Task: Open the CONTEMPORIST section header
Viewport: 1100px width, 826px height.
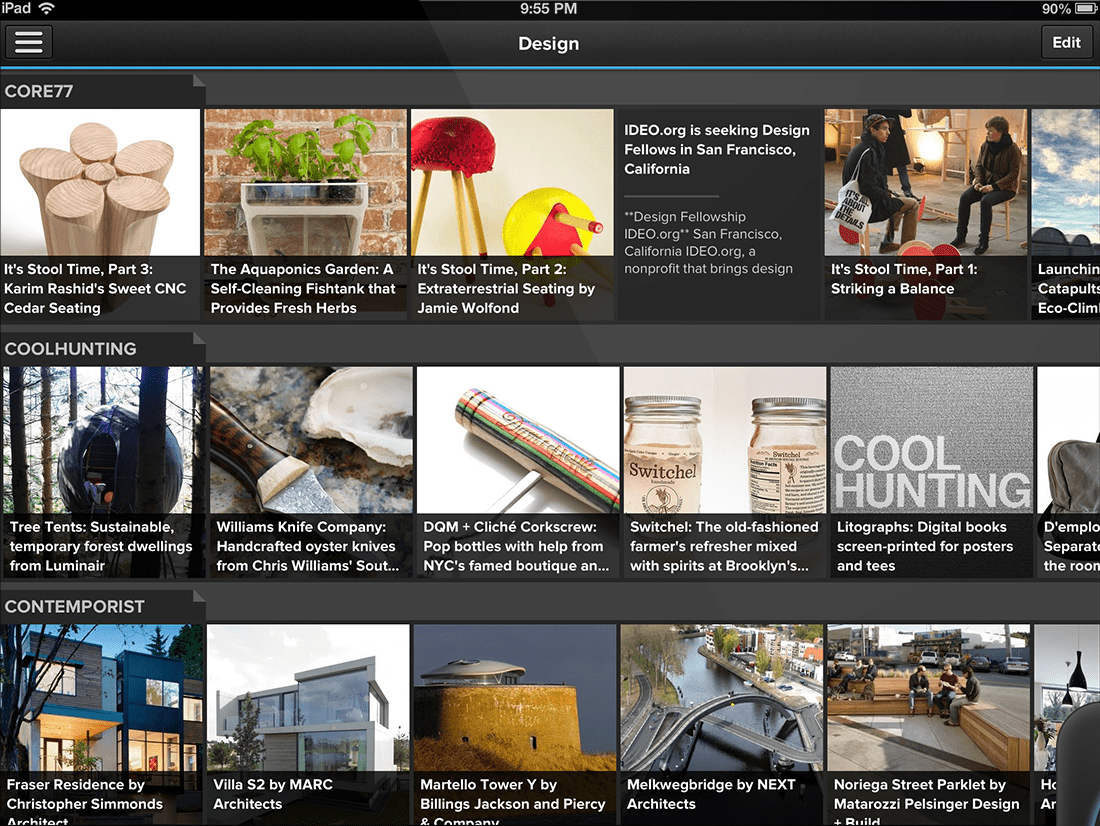Action: coord(75,606)
